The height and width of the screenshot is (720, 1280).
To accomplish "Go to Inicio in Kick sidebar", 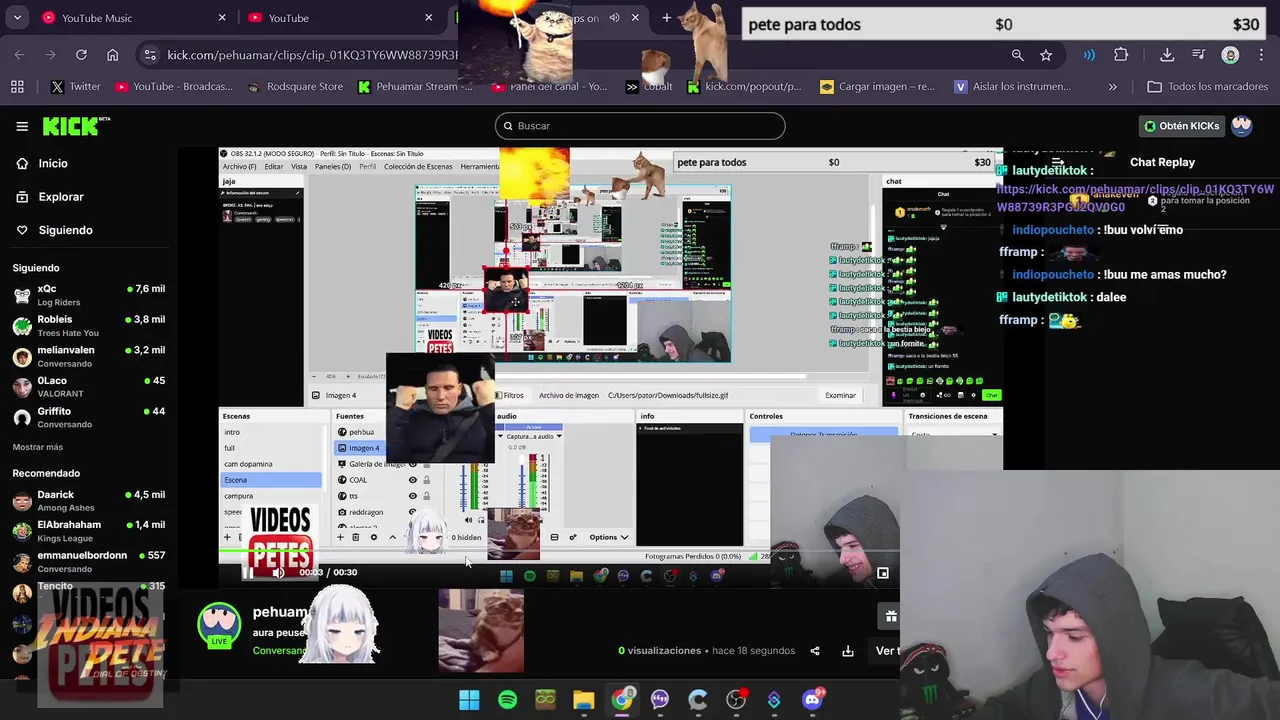I will tap(53, 163).
